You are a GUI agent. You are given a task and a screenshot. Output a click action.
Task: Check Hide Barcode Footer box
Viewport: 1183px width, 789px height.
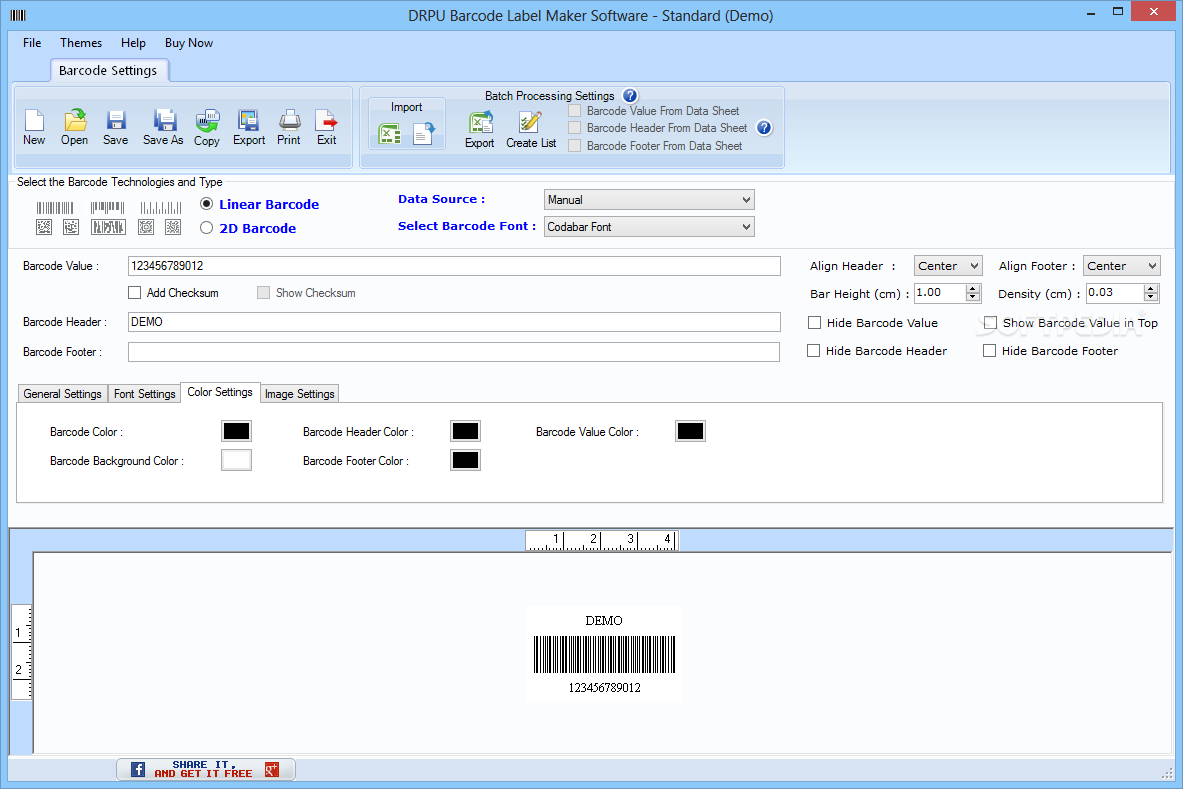click(989, 351)
